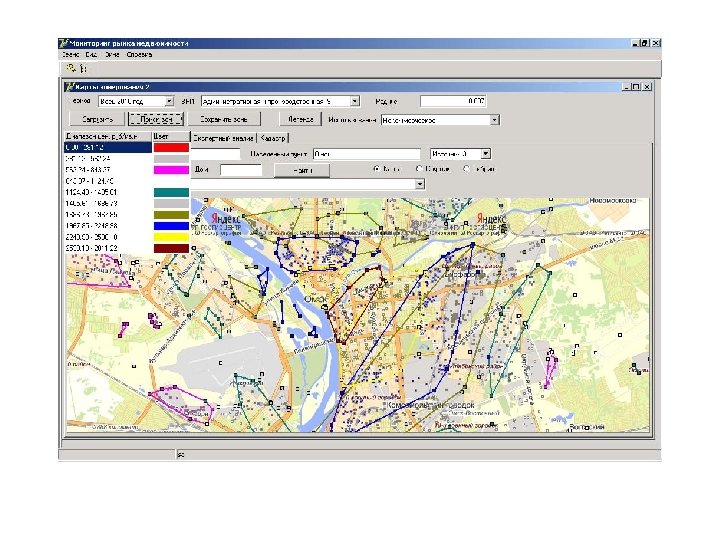
Task: Select the first map-type radio button
Action: pos(377,169)
